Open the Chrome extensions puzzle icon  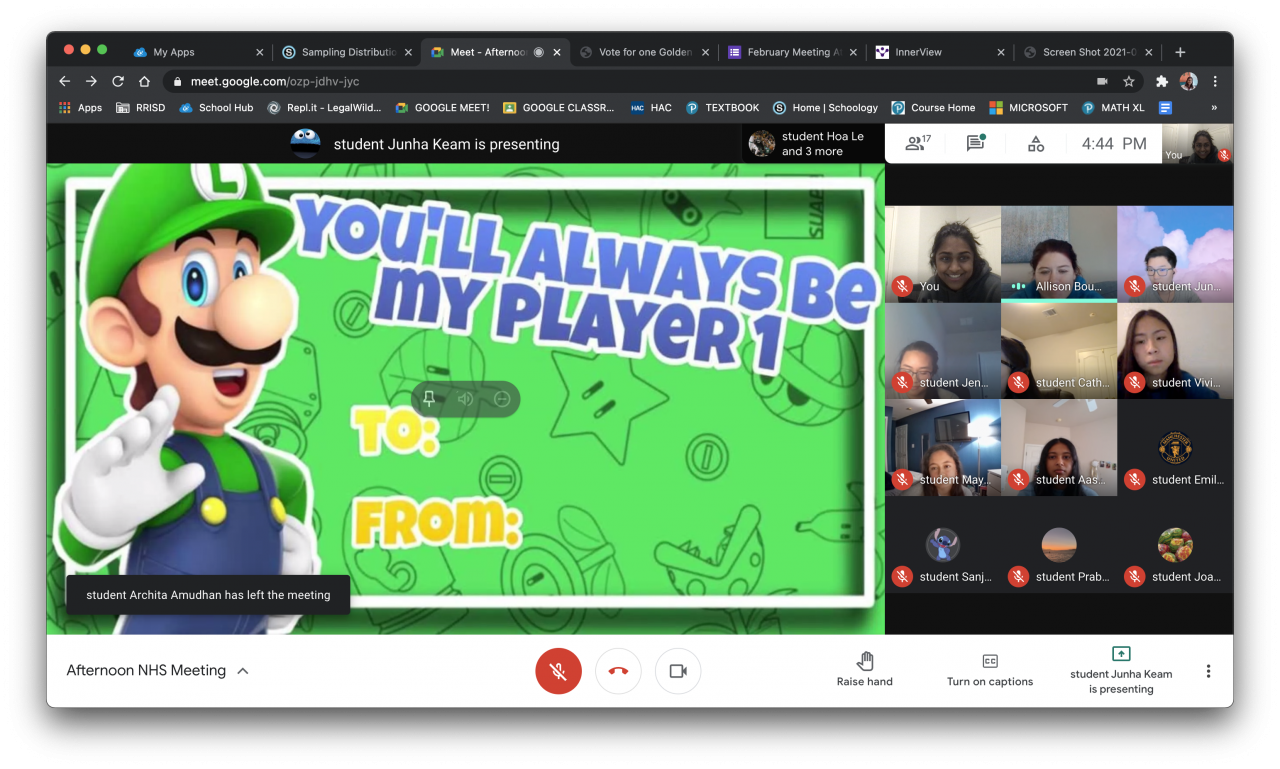tap(1162, 81)
